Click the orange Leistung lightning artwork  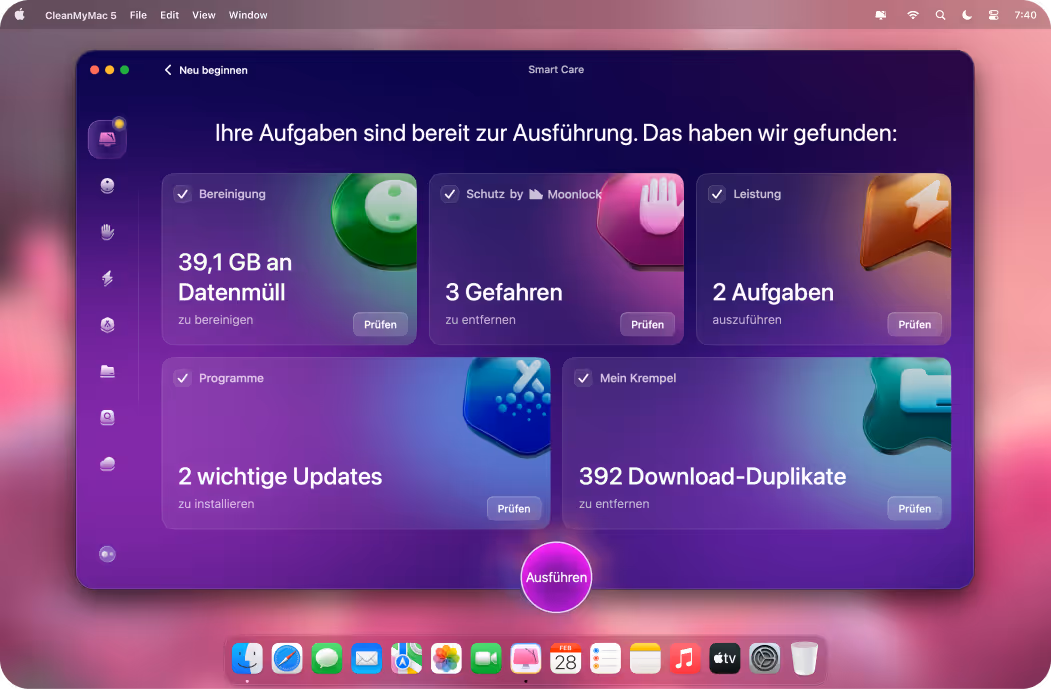click(x=908, y=221)
